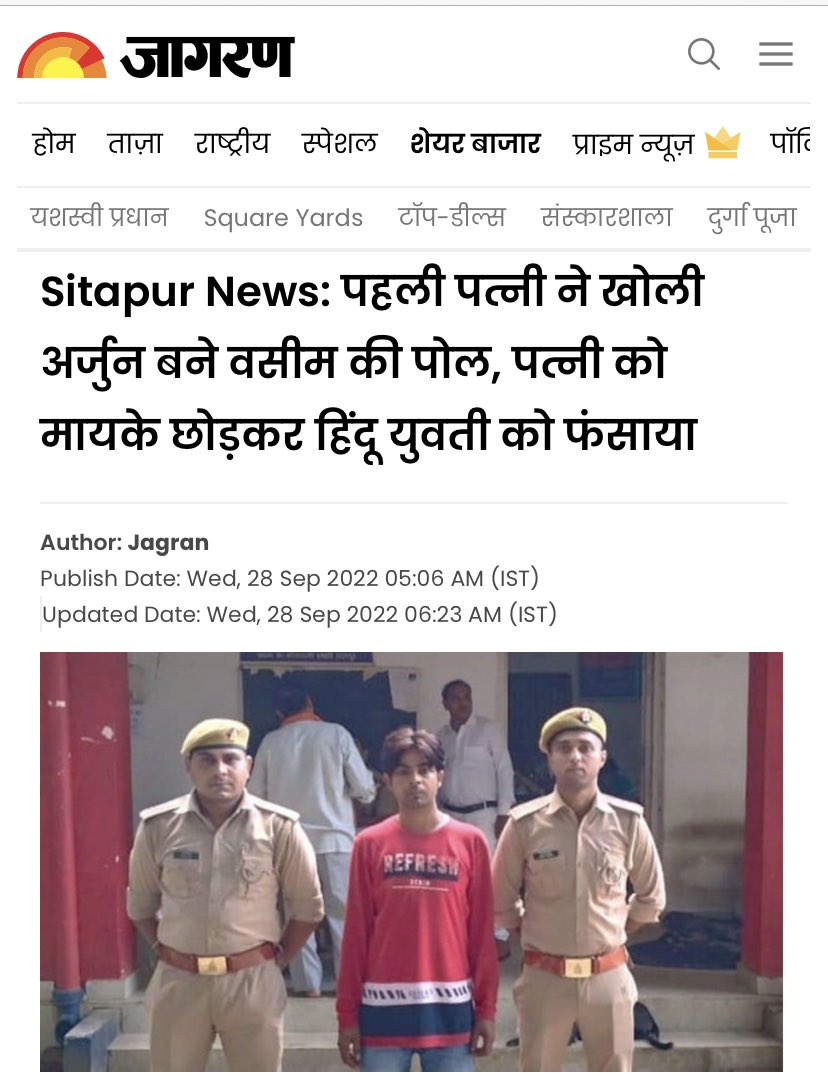The image size is (828, 1076).
Task: Open the स्पेशल section tab
Action: pos(340,143)
